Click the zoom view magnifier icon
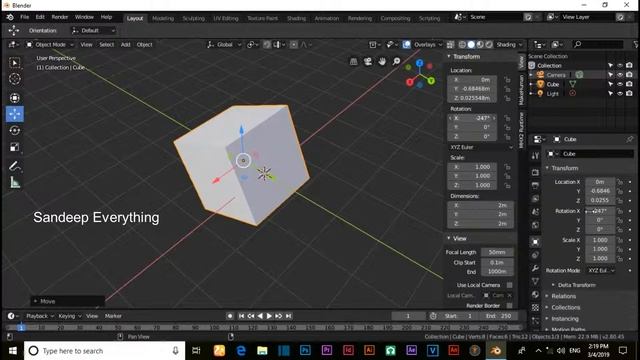The height and width of the screenshot is (360, 640). pyautogui.click(x=396, y=62)
